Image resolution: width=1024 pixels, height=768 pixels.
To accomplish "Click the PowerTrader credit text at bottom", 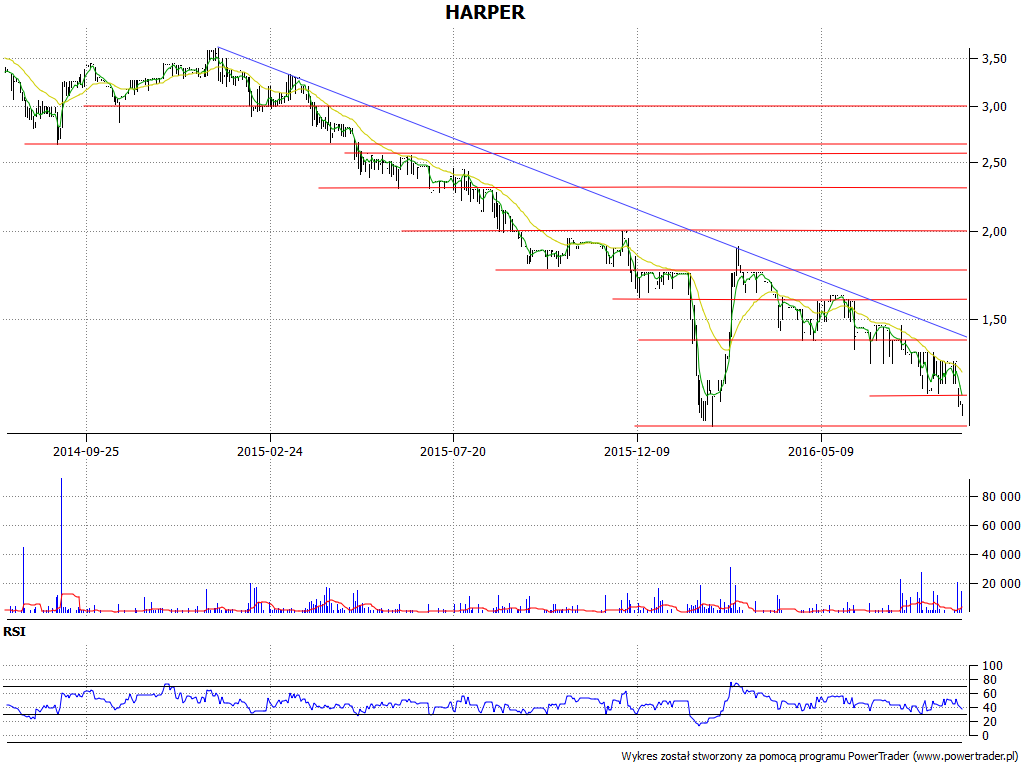I will 820,756.
